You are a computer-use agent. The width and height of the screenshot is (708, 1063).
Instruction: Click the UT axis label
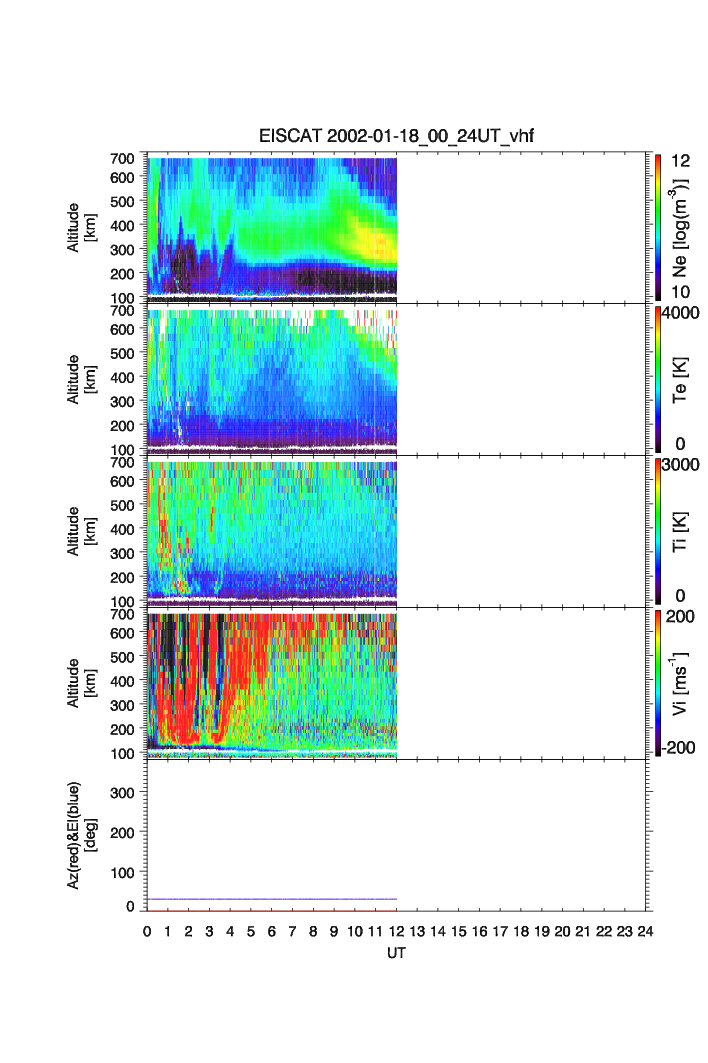[397, 953]
